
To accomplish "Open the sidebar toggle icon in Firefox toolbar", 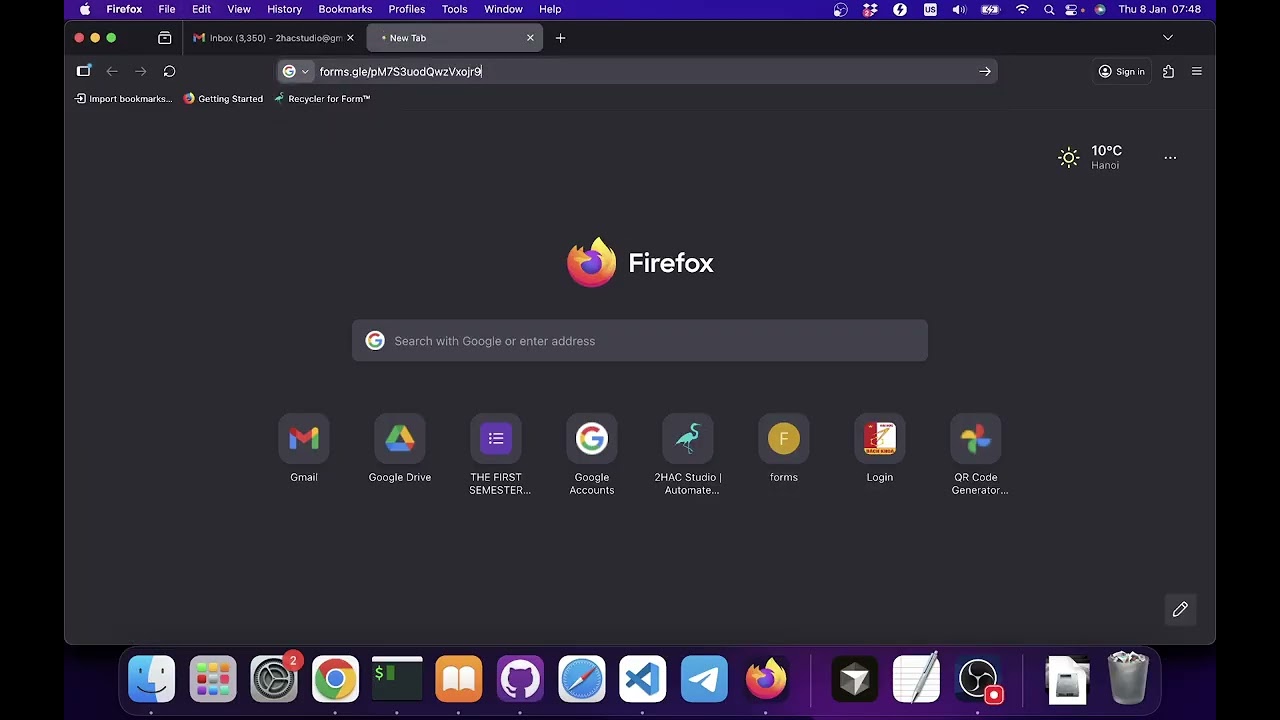I will [x=84, y=71].
